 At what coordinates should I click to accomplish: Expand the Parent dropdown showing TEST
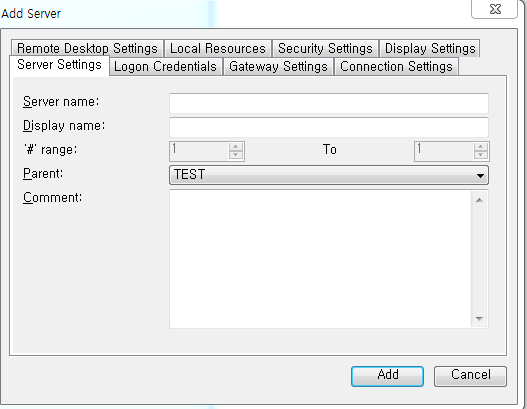[x=329, y=175]
